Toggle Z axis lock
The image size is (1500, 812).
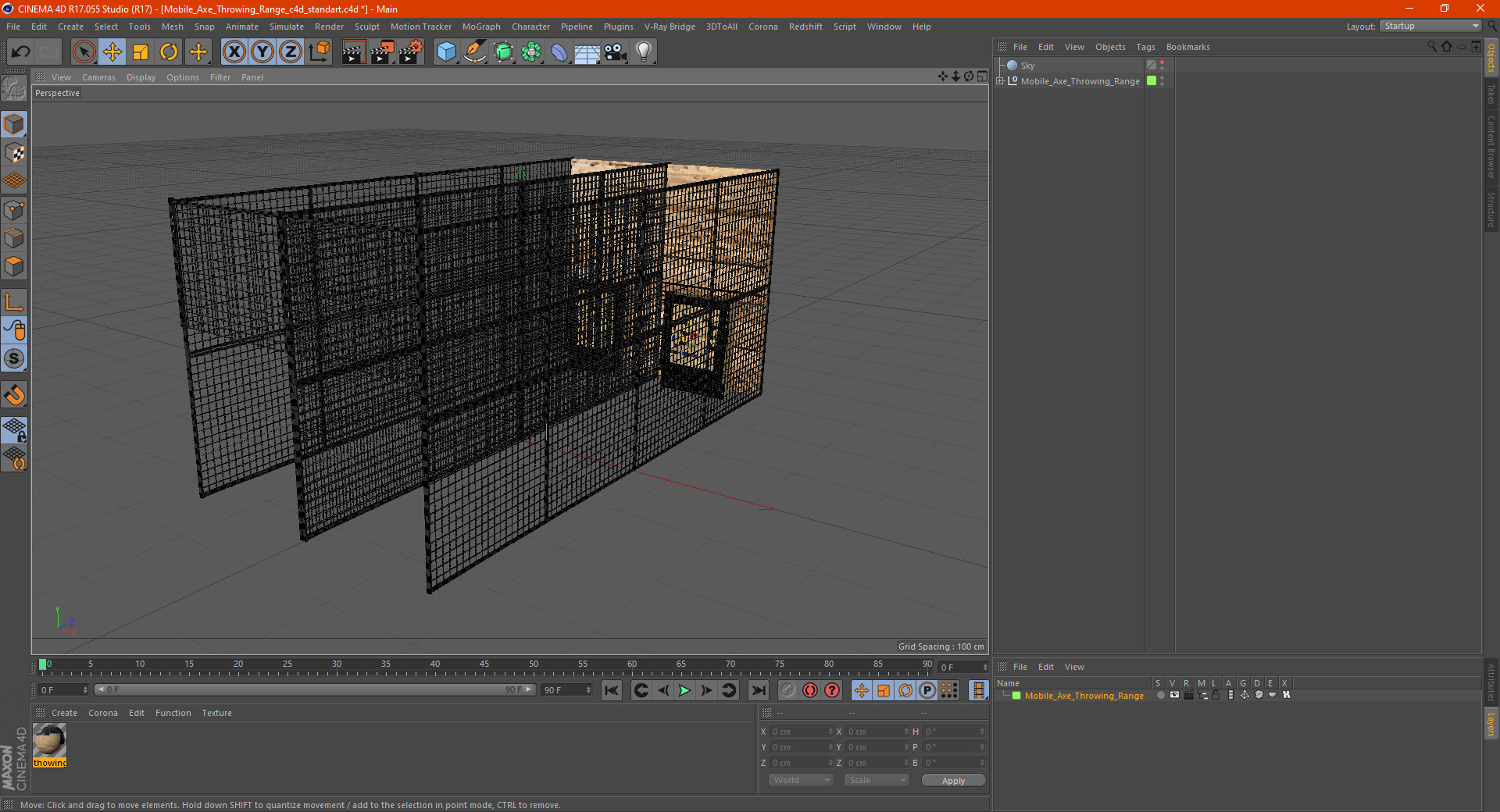point(291,52)
